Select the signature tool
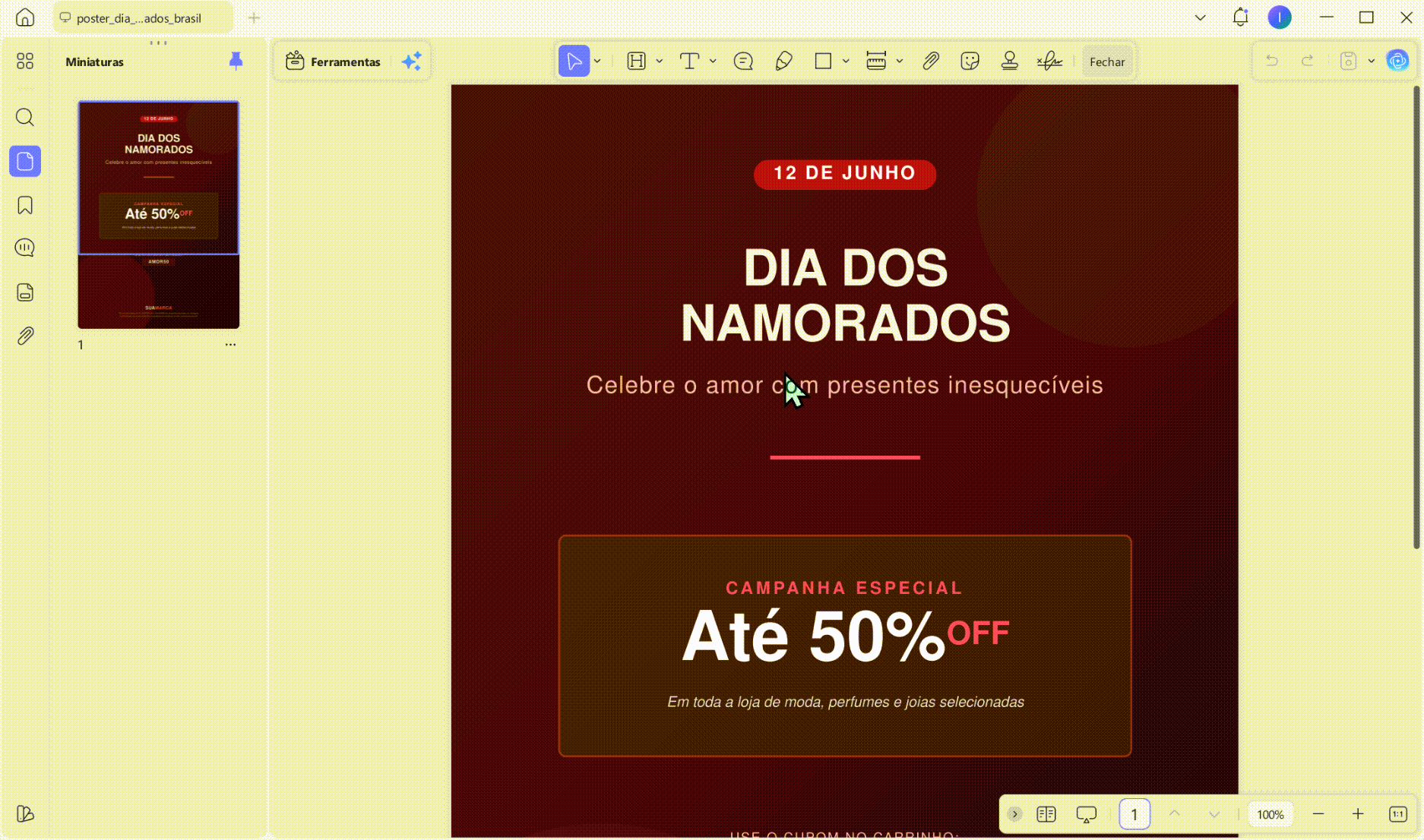This screenshot has height=840, width=1424. pos(1049,61)
